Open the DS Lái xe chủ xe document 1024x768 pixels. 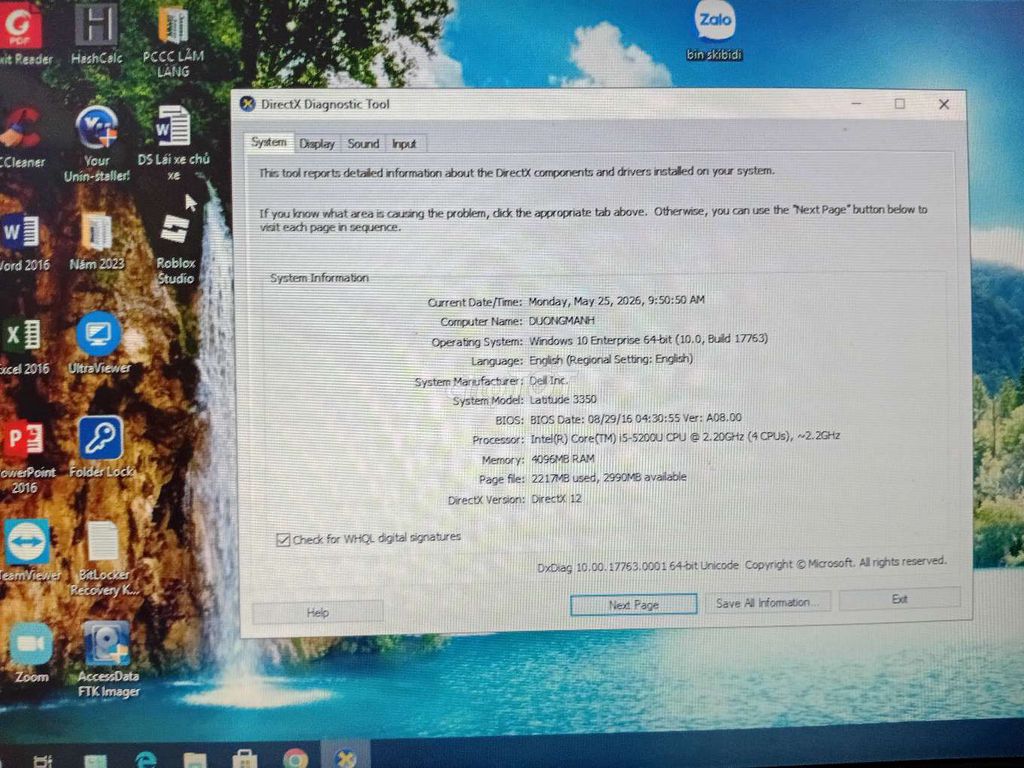pos(173,142)
